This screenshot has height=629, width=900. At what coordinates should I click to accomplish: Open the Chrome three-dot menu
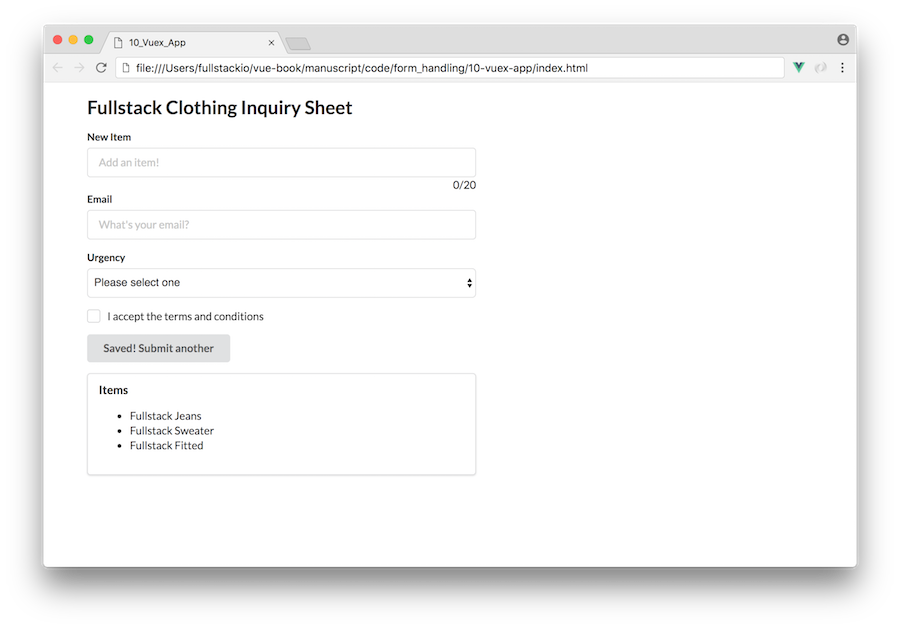842,68
